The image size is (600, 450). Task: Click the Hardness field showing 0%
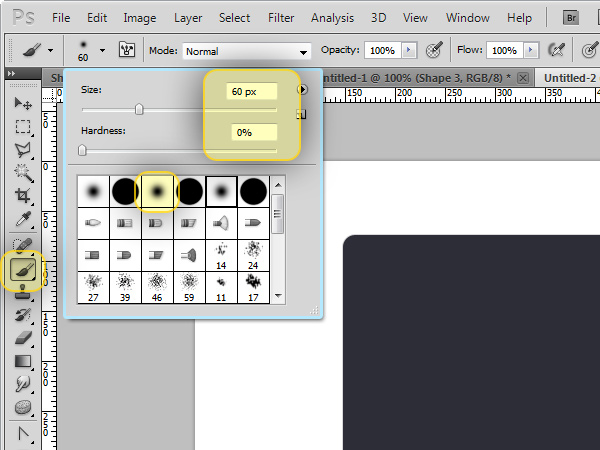[254, 132]
